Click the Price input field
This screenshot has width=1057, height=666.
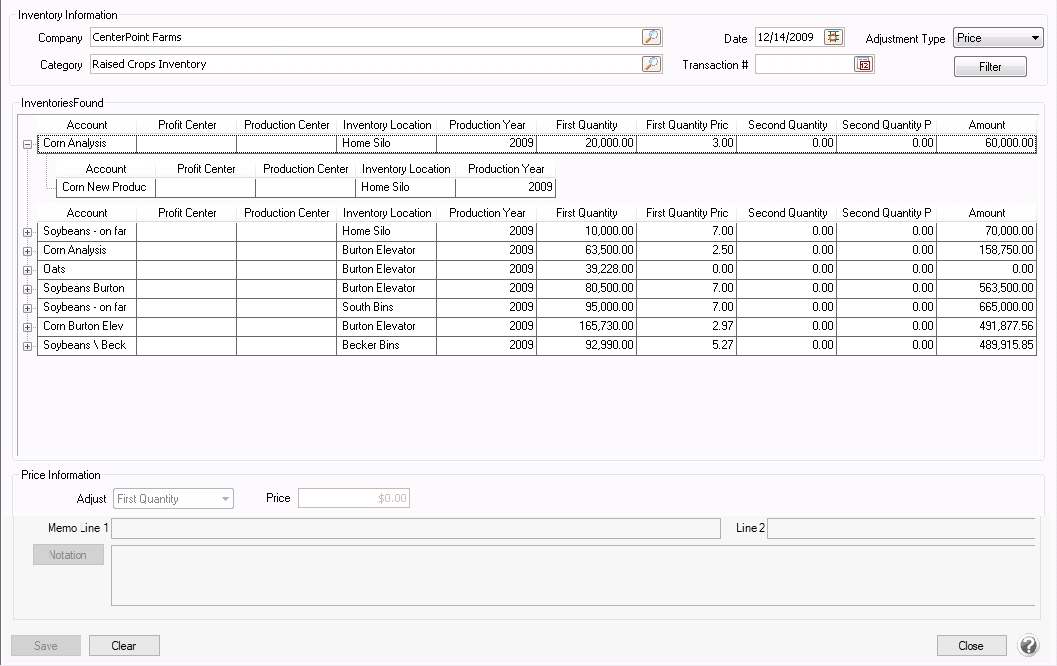pos(354,498)
